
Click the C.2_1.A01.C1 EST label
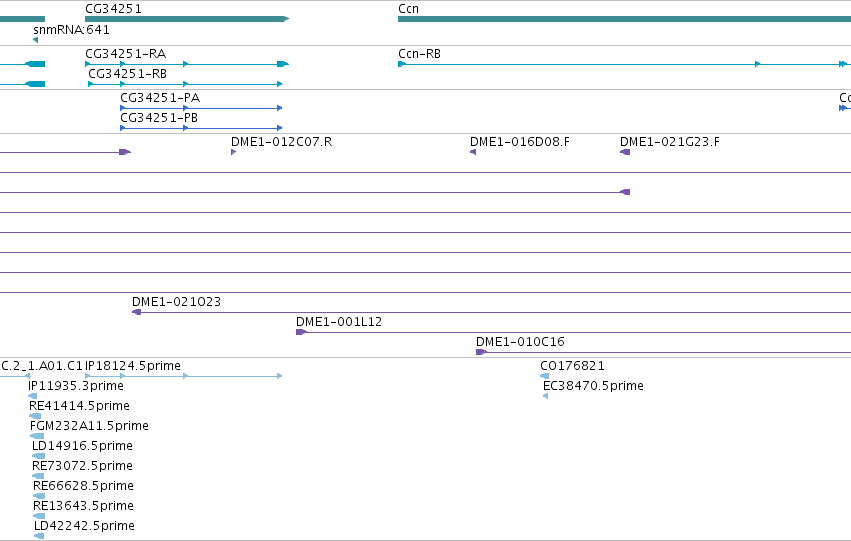pyautogui.click(x=42, y=366)
